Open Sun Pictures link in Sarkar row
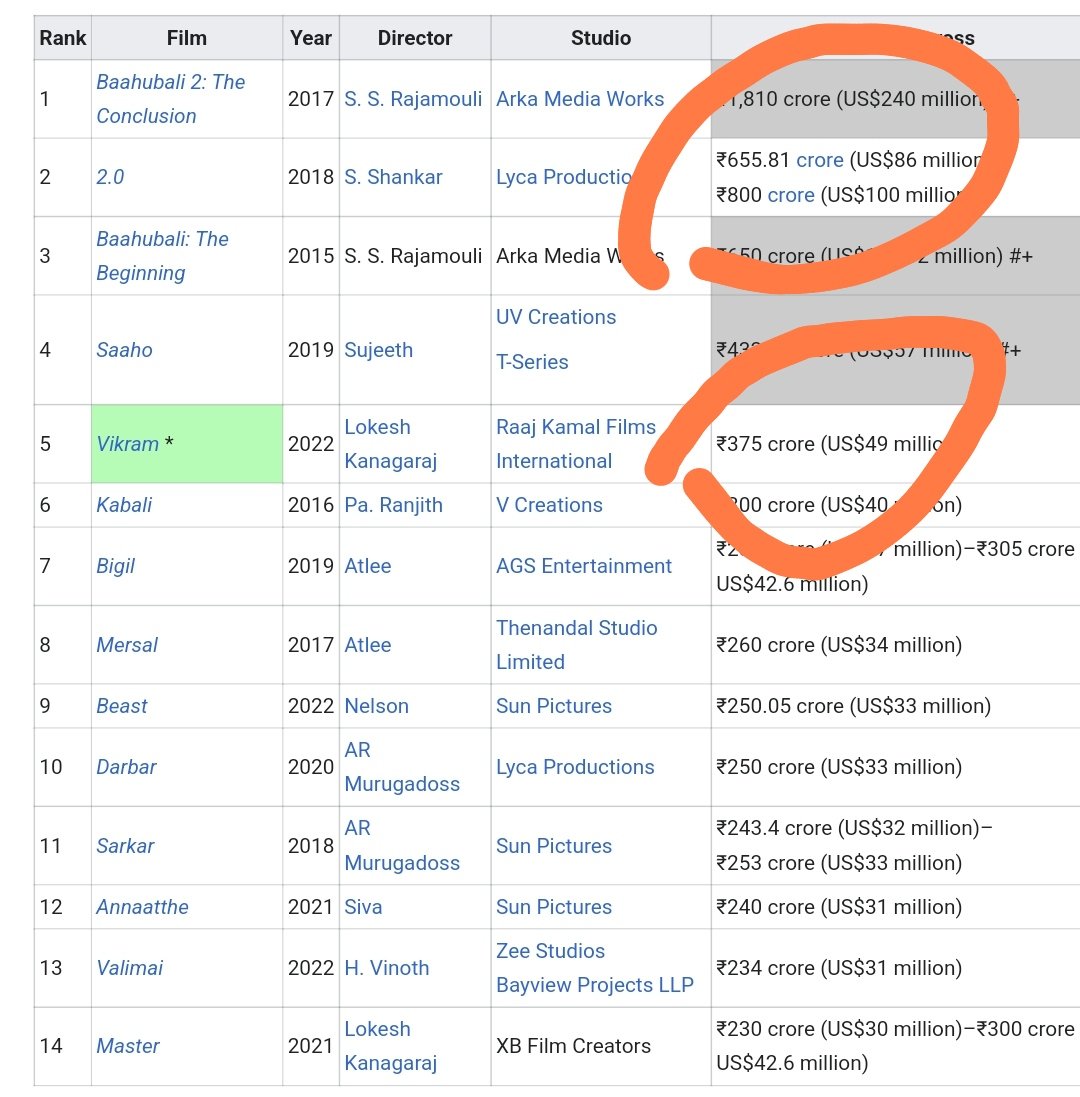Viewport: 1080px width, 1097px height. [x=554, y=845]
